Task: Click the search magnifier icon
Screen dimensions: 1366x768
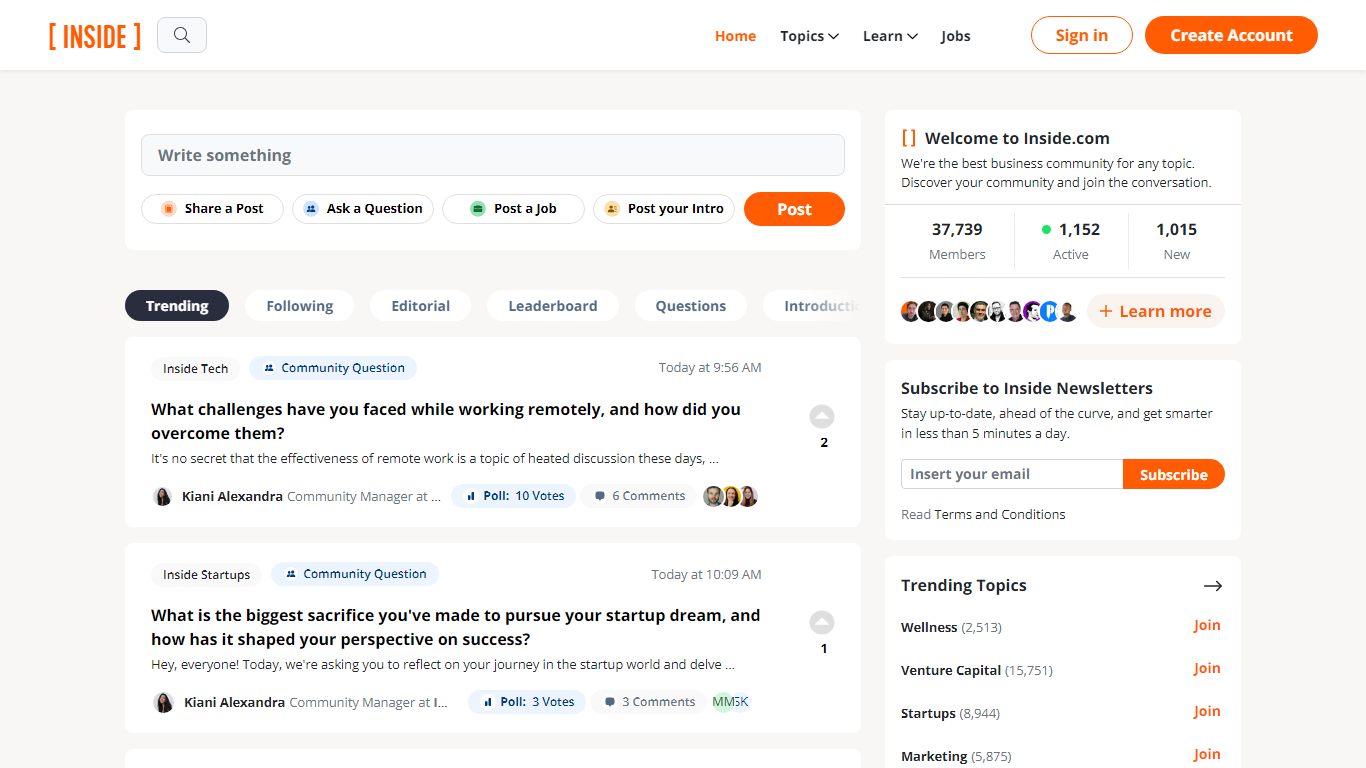Action: (x=182, y=35)
